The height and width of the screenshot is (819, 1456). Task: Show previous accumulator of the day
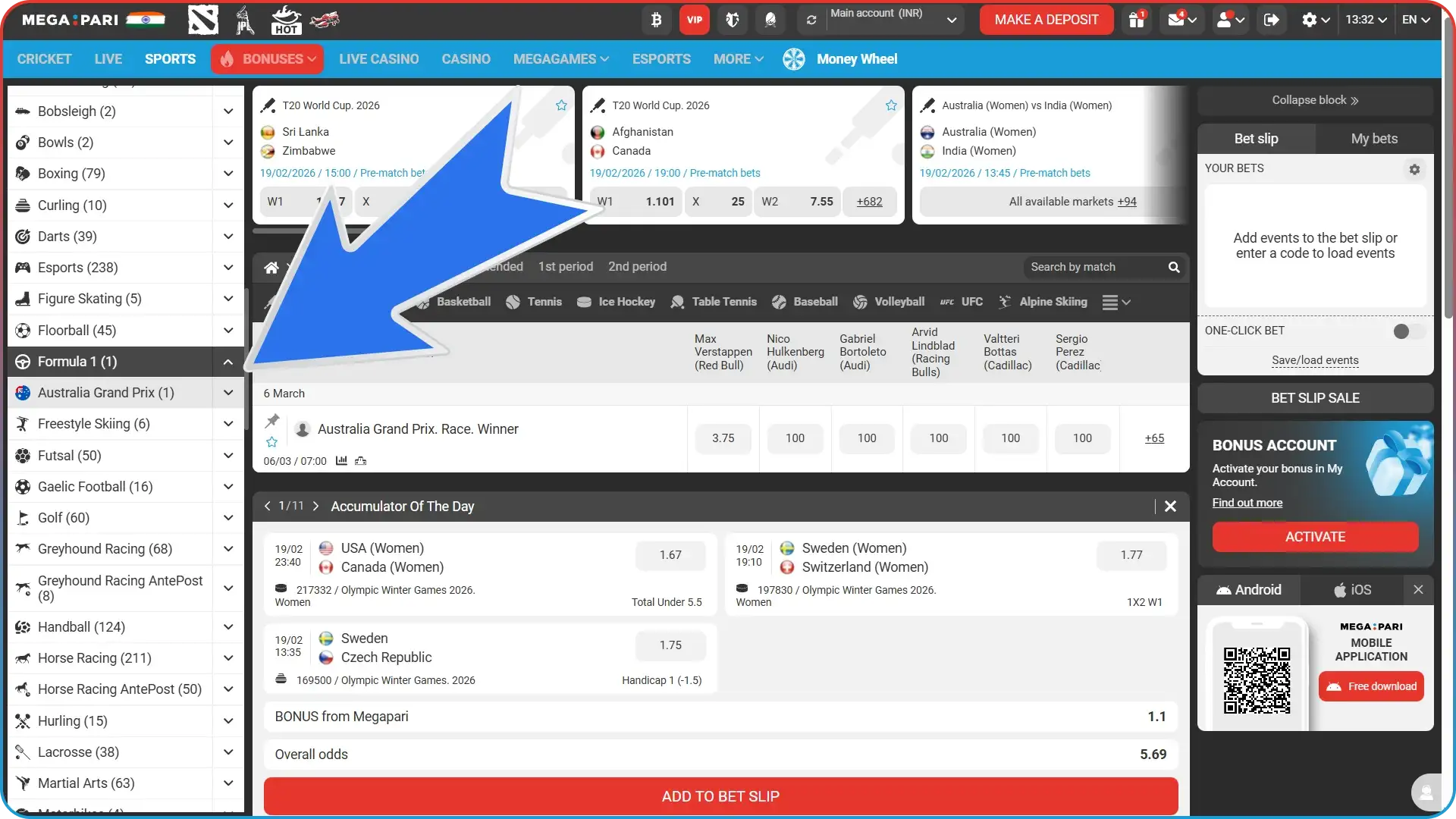(267, 506)
